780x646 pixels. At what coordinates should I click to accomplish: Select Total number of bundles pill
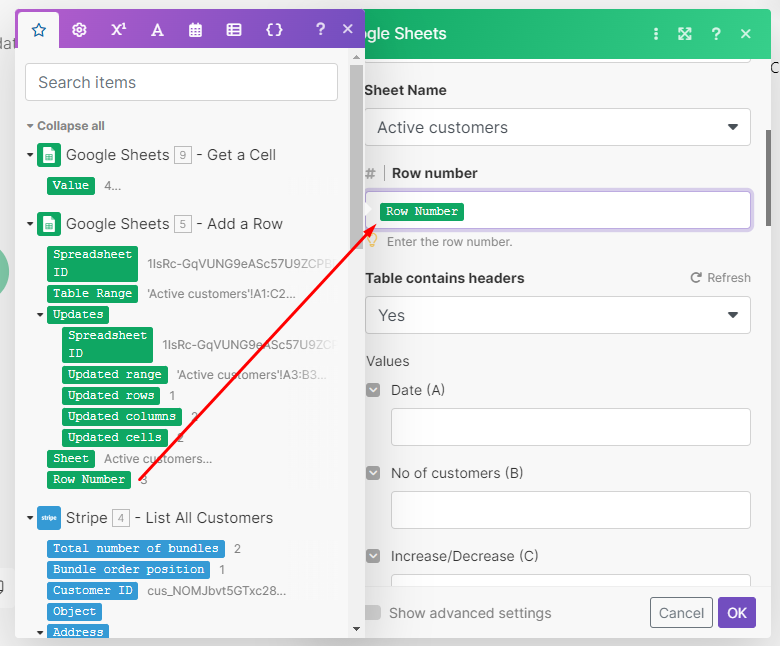(136, 549)
